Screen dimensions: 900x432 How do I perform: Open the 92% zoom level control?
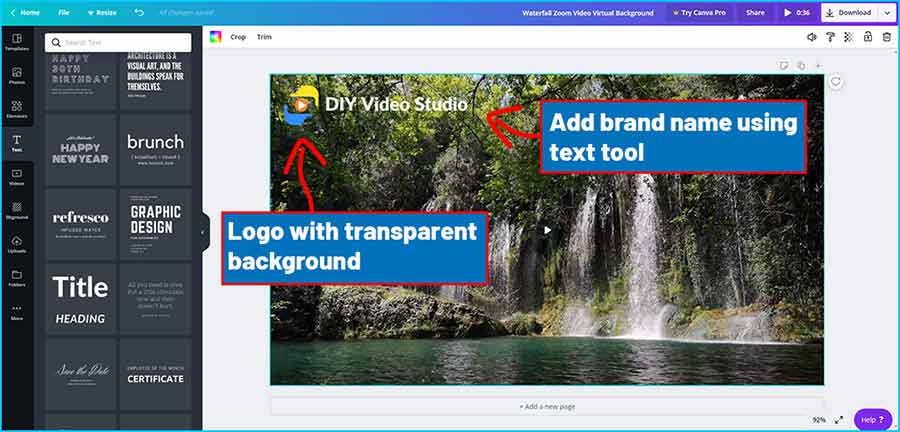point(820,420)
